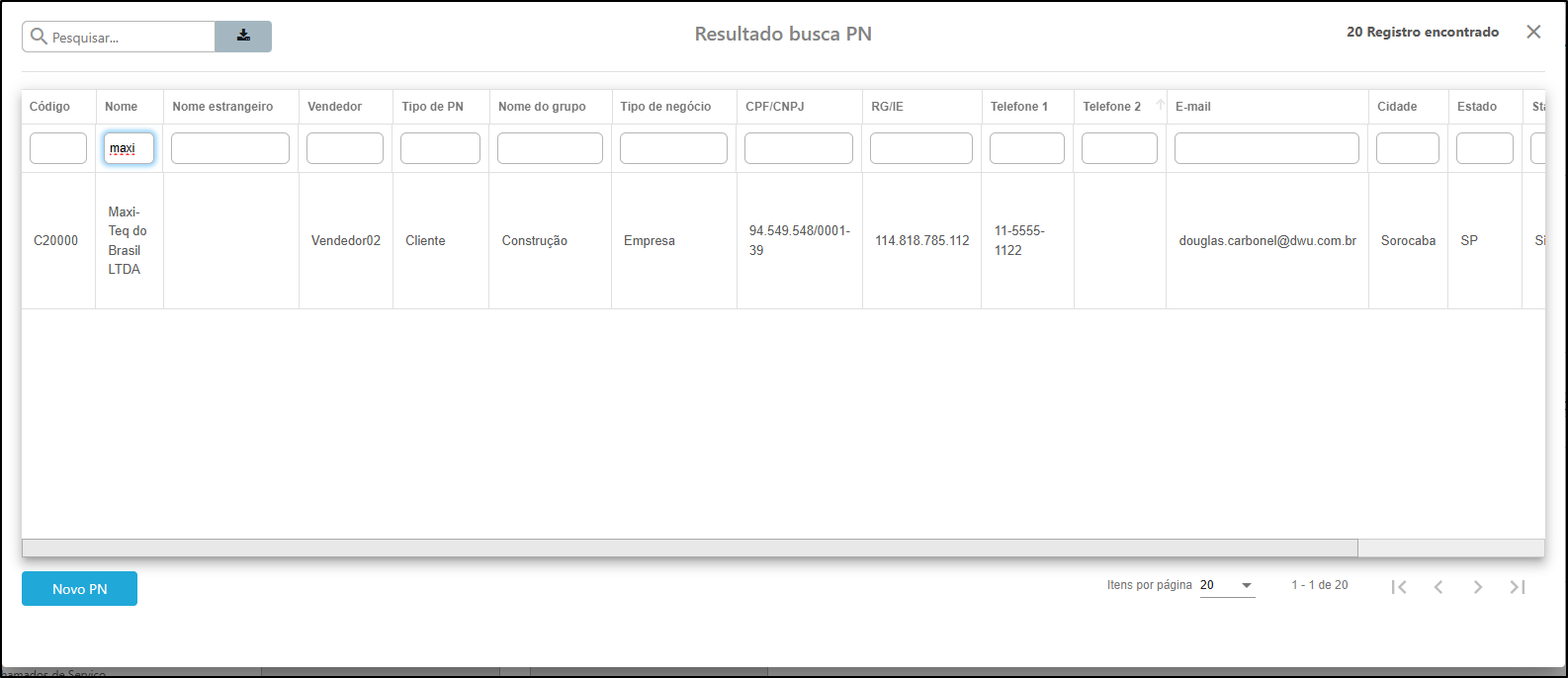This screenshot has height=678, width=1568.
Task: Click the magnifier search icon
Action: click(x=39, y=37)
